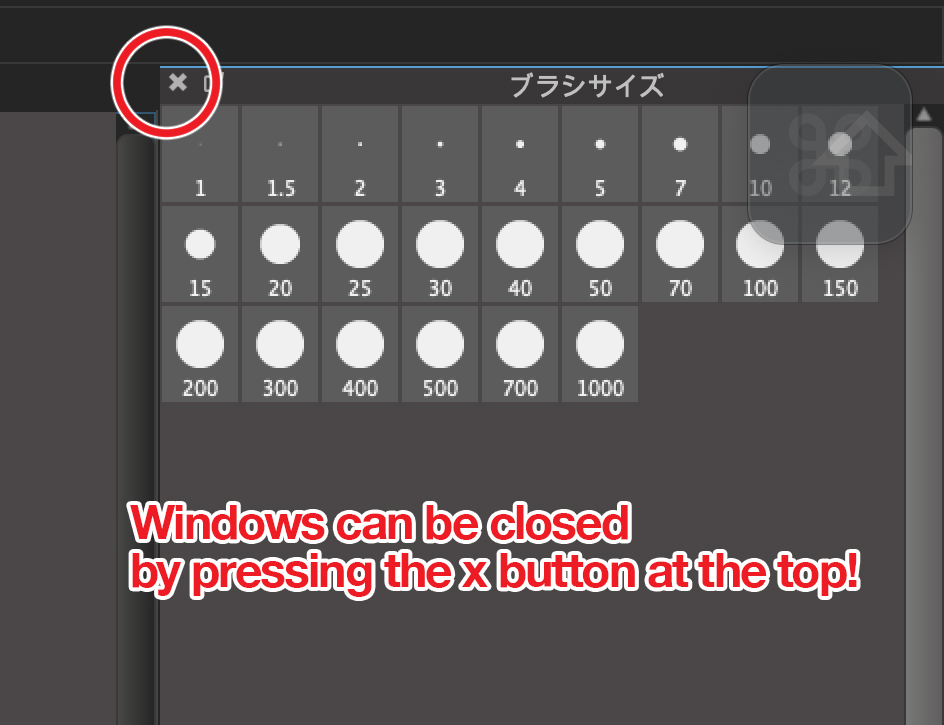944x725 pixels.
Task: Choose brush size 700 preset
Action: pyautogui.click(x=520, y=354)
